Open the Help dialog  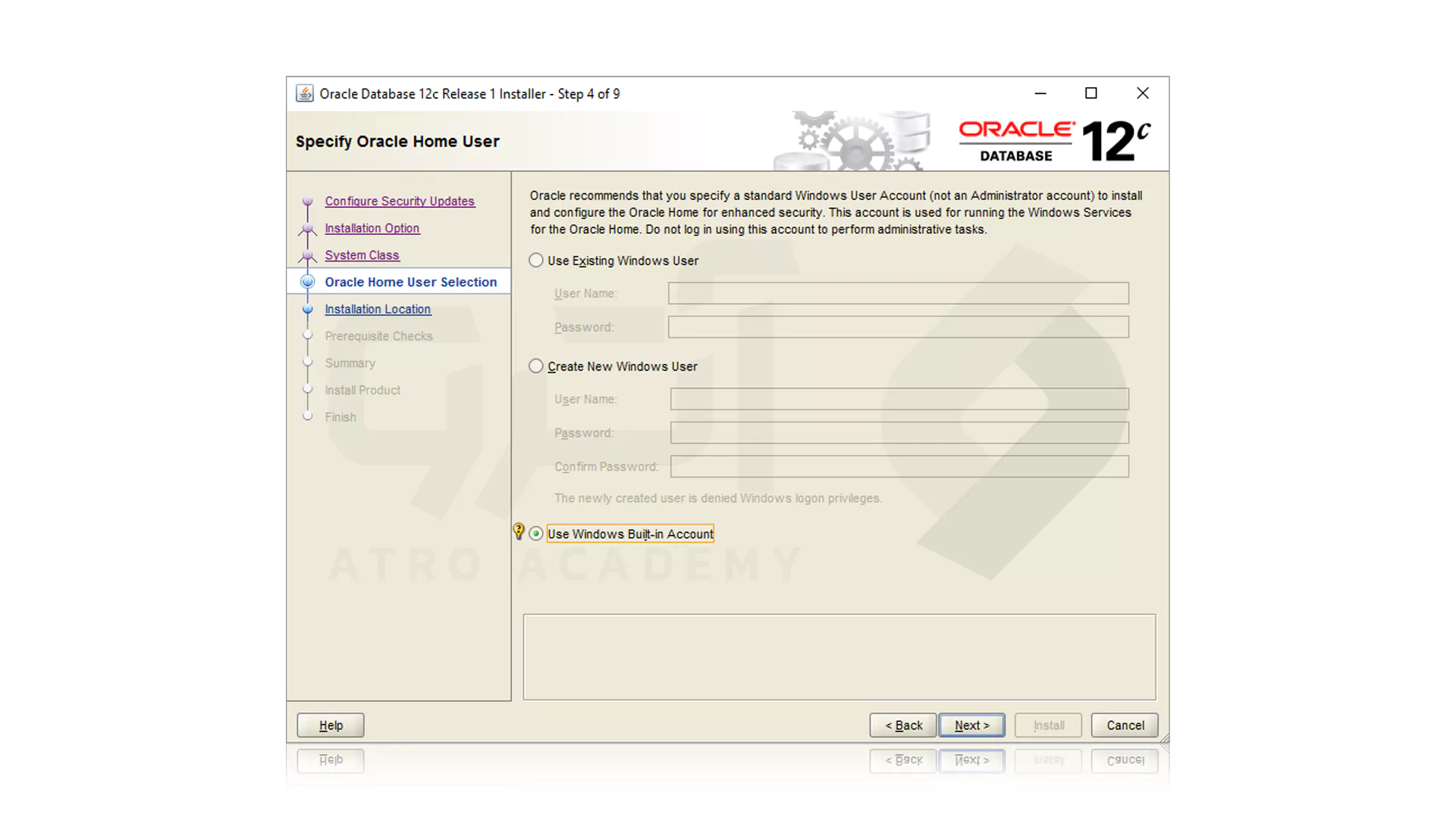[x=330, y=725]
